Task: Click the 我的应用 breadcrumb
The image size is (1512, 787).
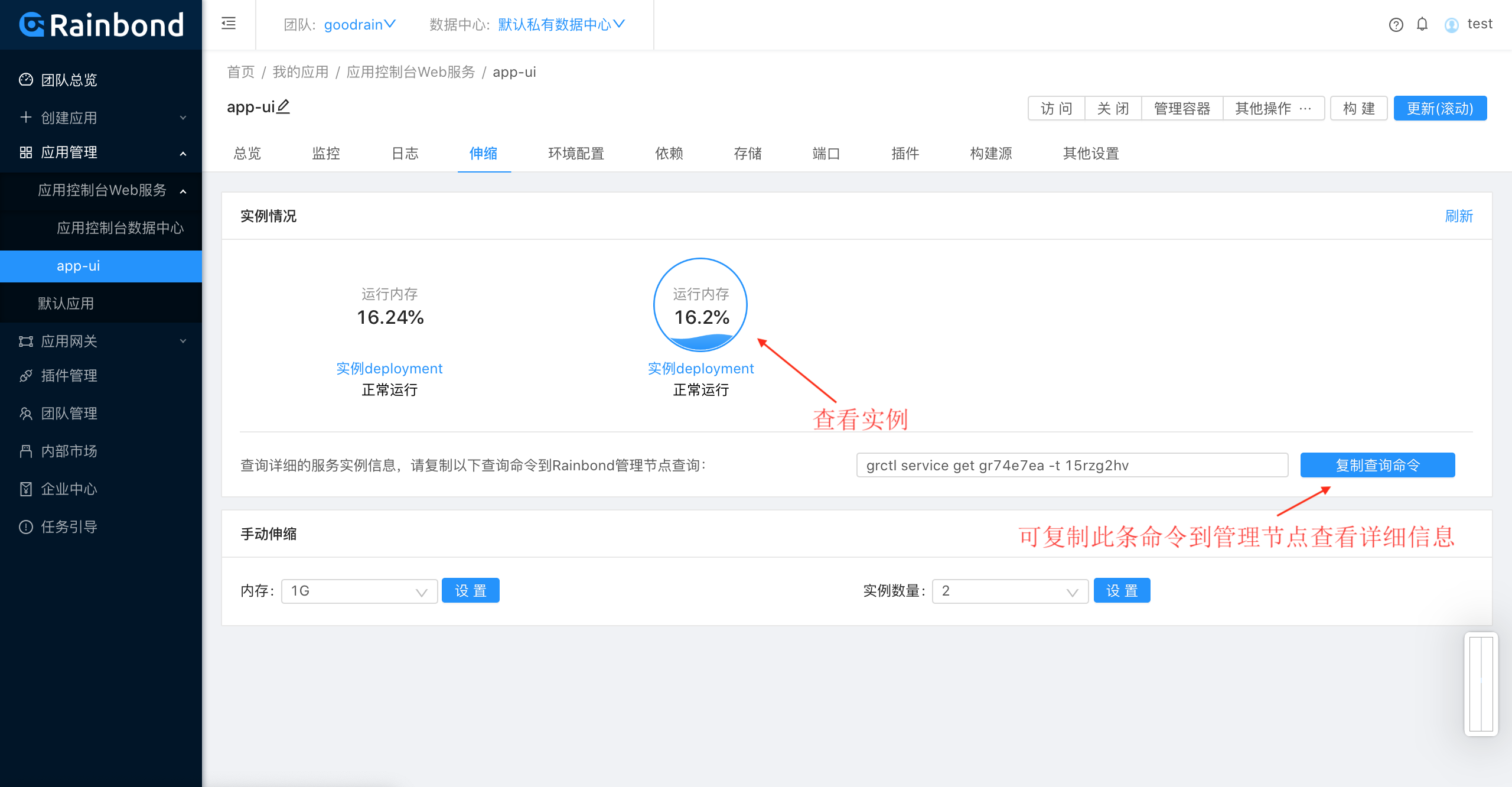Action: click(x=301, y=72)
